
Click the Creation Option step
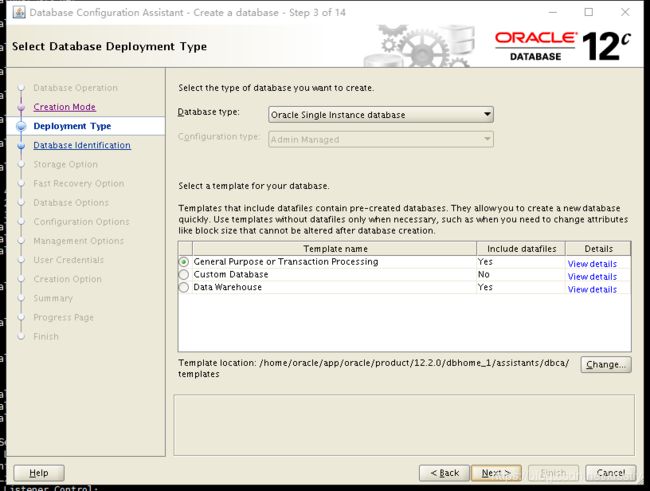click(68, 279)
